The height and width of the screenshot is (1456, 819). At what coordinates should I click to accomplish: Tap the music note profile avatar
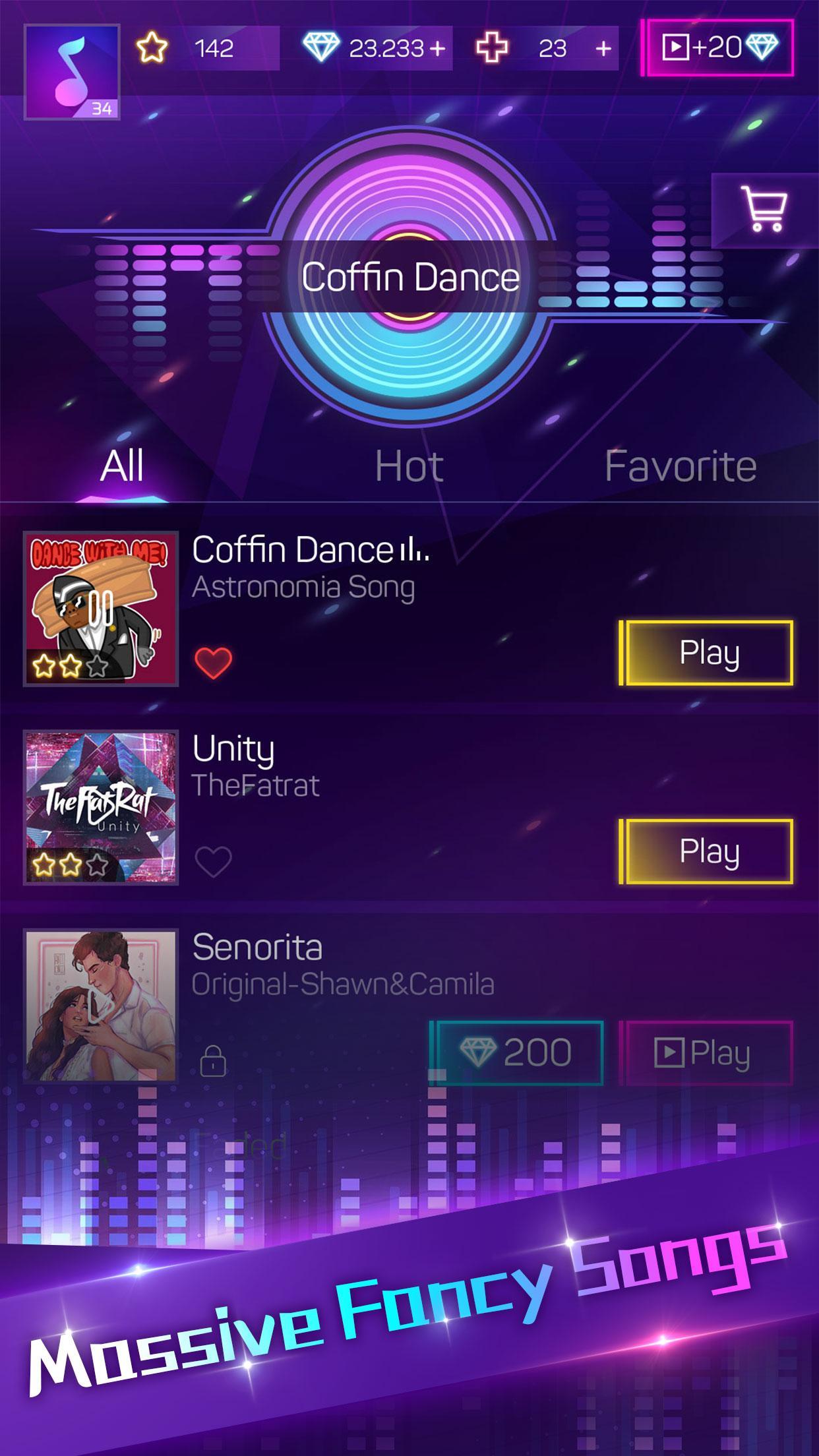pos(72,72)
